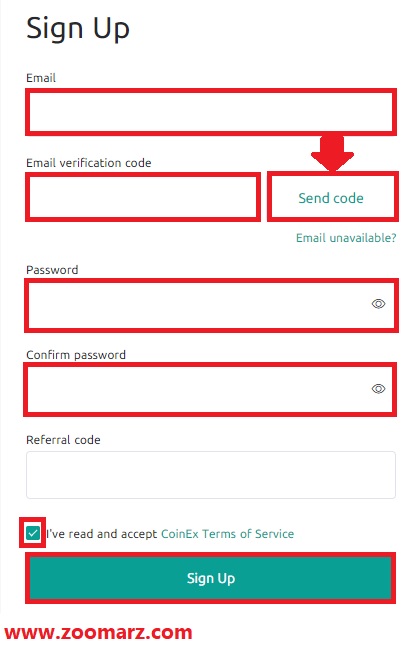Uncheck the terms of service acceptance checkbox
The height and width of the screenshot is (648, 412).
[x=33, y=533]
